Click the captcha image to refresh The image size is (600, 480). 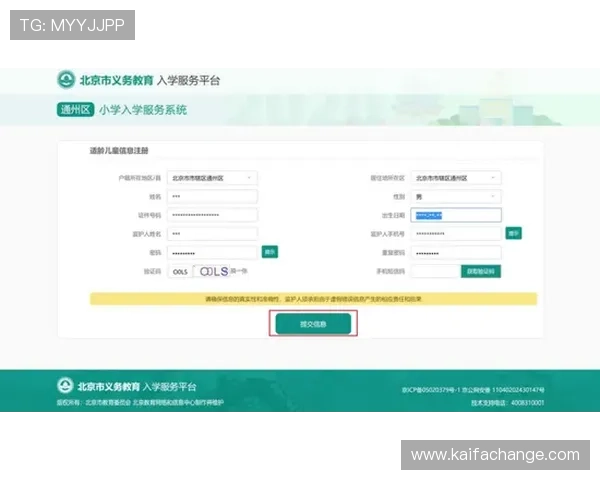pos(212,271)
